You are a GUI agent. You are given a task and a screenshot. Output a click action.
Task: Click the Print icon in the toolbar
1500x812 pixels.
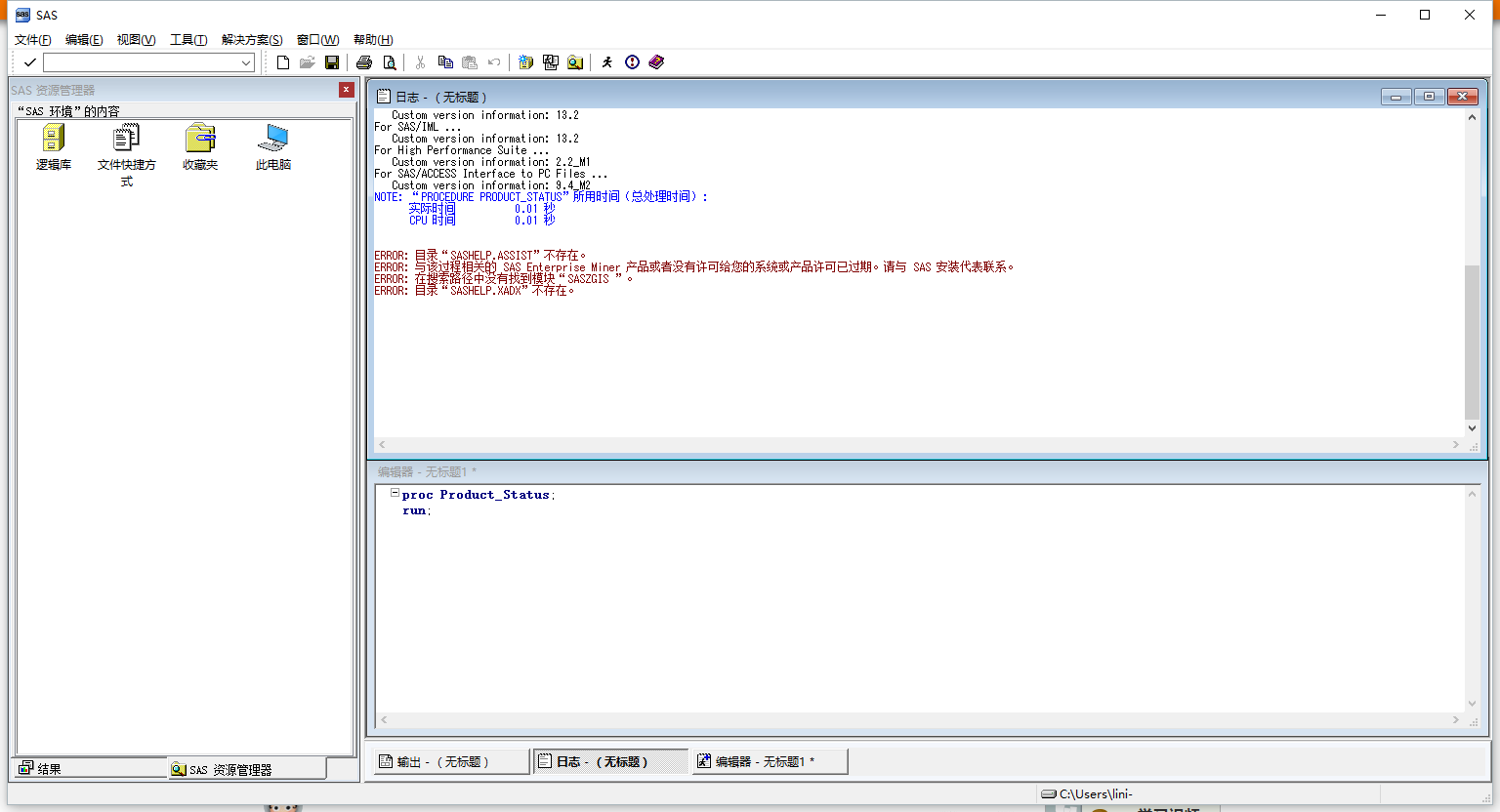(364, 62)
